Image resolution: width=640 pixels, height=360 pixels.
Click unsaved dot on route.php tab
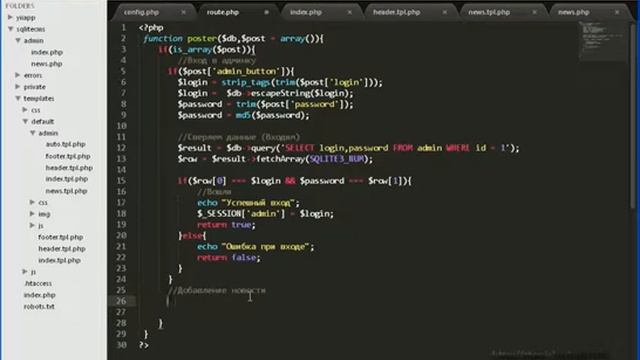267,12
